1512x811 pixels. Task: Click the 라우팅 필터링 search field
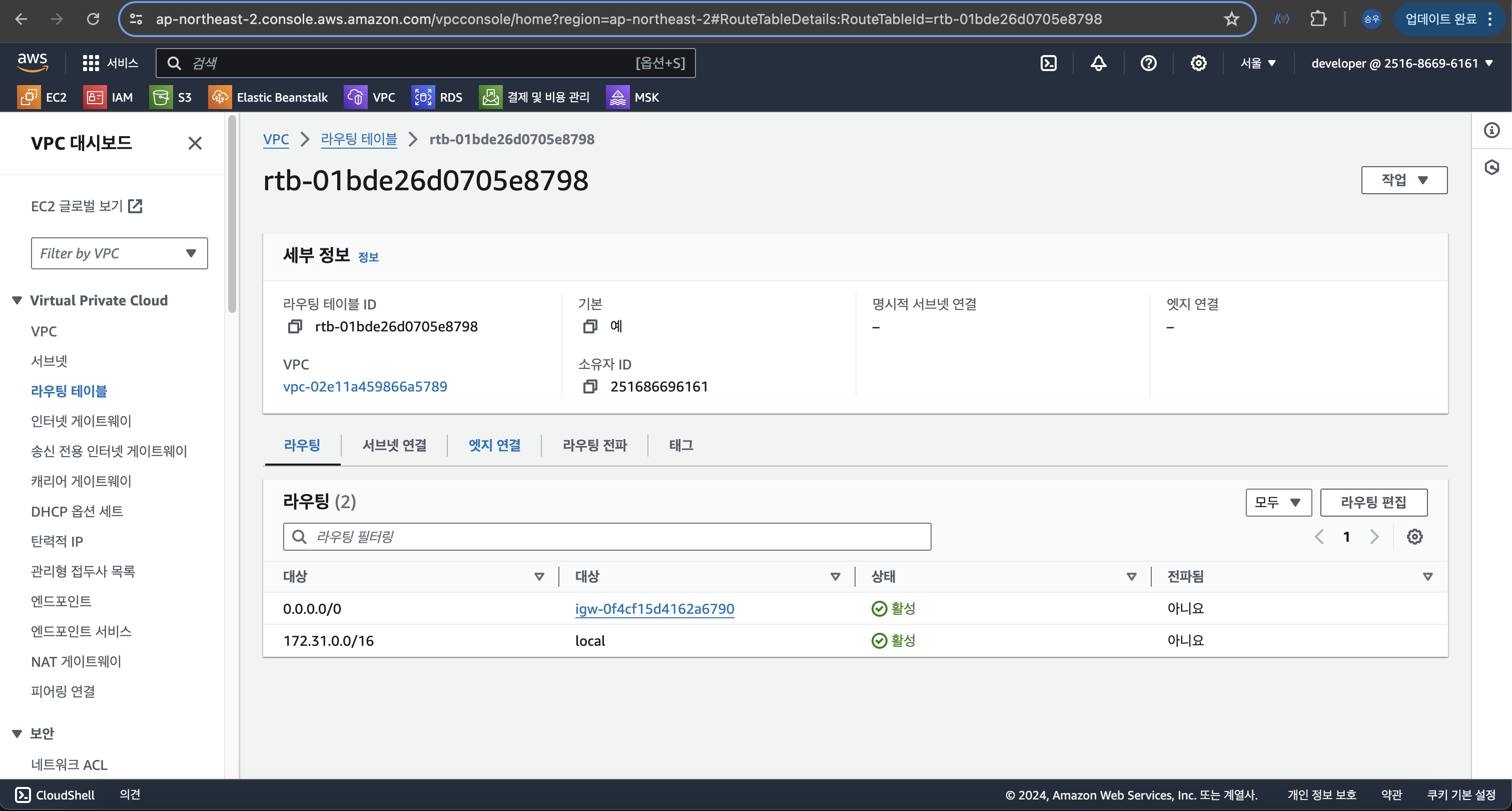tap(607, 536)
